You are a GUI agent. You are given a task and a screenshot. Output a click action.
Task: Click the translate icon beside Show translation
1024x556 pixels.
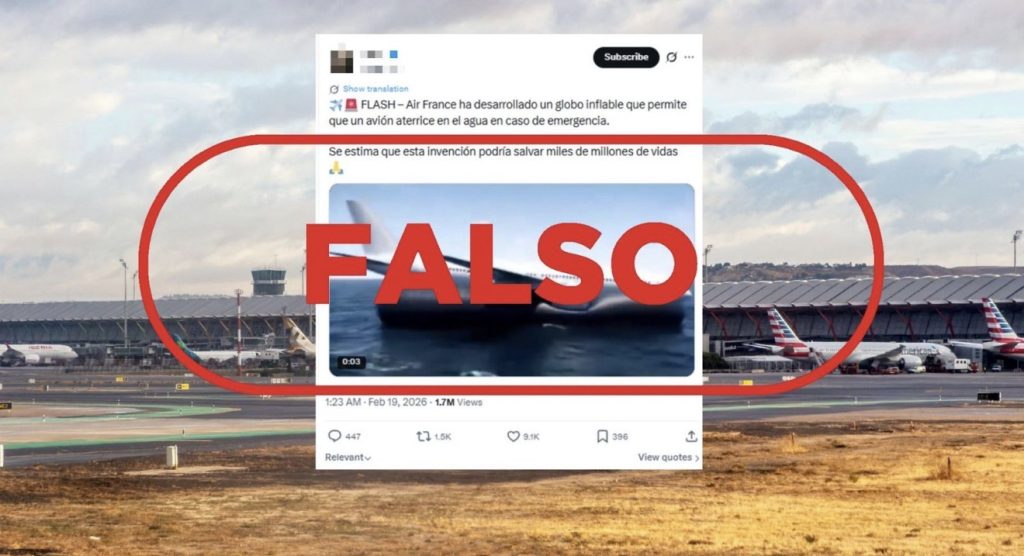pos(334,90)
